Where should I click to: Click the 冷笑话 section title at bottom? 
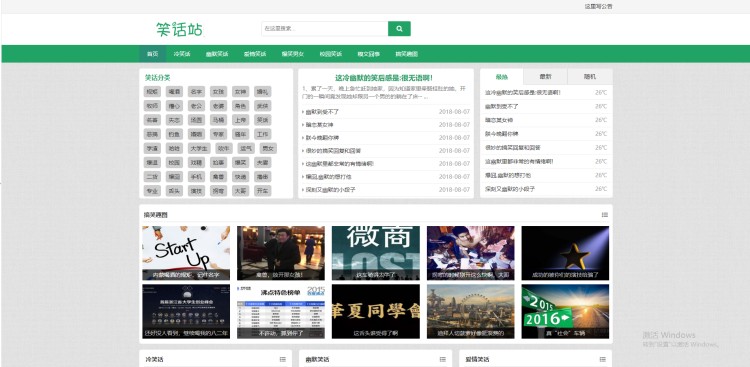click(x=154, y=359)
